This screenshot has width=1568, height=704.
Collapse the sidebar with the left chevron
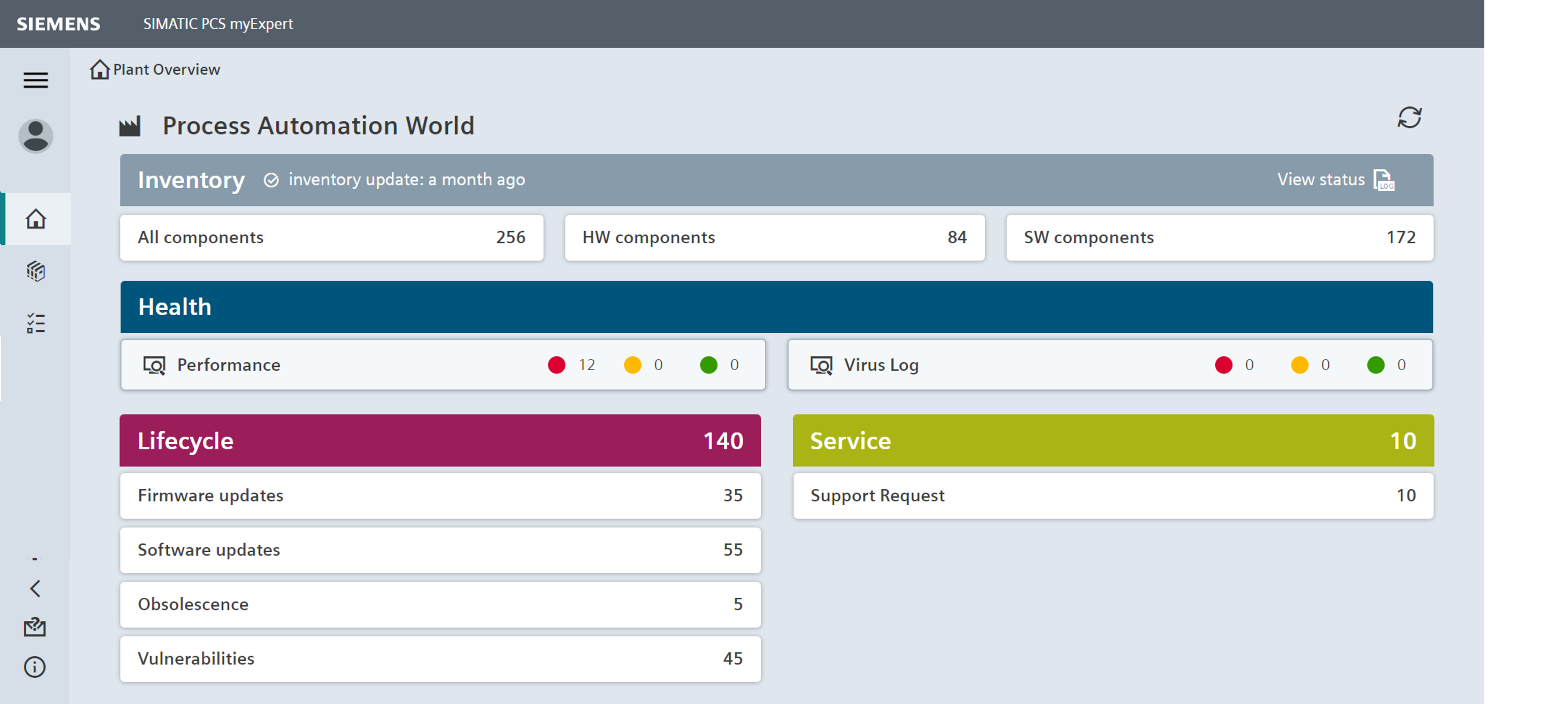(x=35, y=588)
